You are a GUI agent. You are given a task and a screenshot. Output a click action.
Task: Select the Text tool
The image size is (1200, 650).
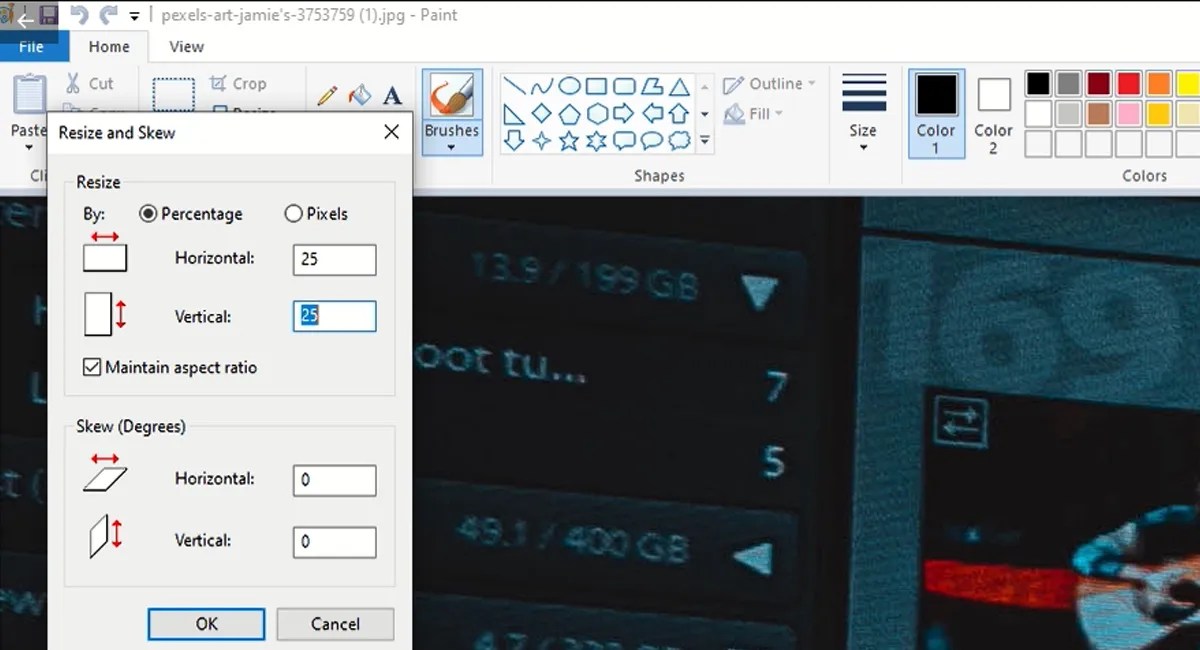coord(392,95)
